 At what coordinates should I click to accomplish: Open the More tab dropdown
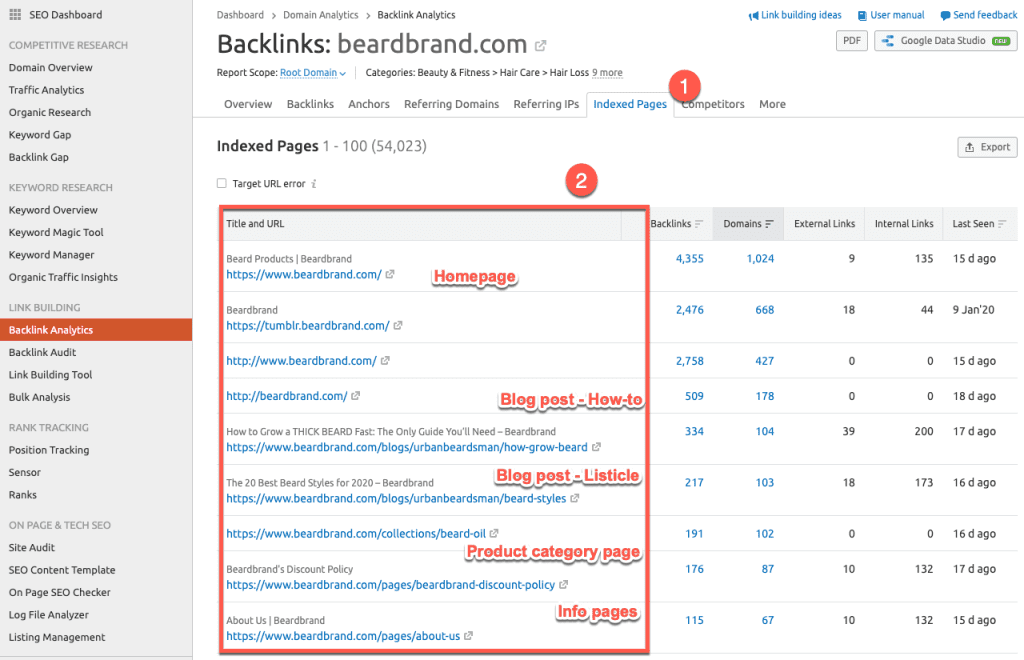(772, 104)
